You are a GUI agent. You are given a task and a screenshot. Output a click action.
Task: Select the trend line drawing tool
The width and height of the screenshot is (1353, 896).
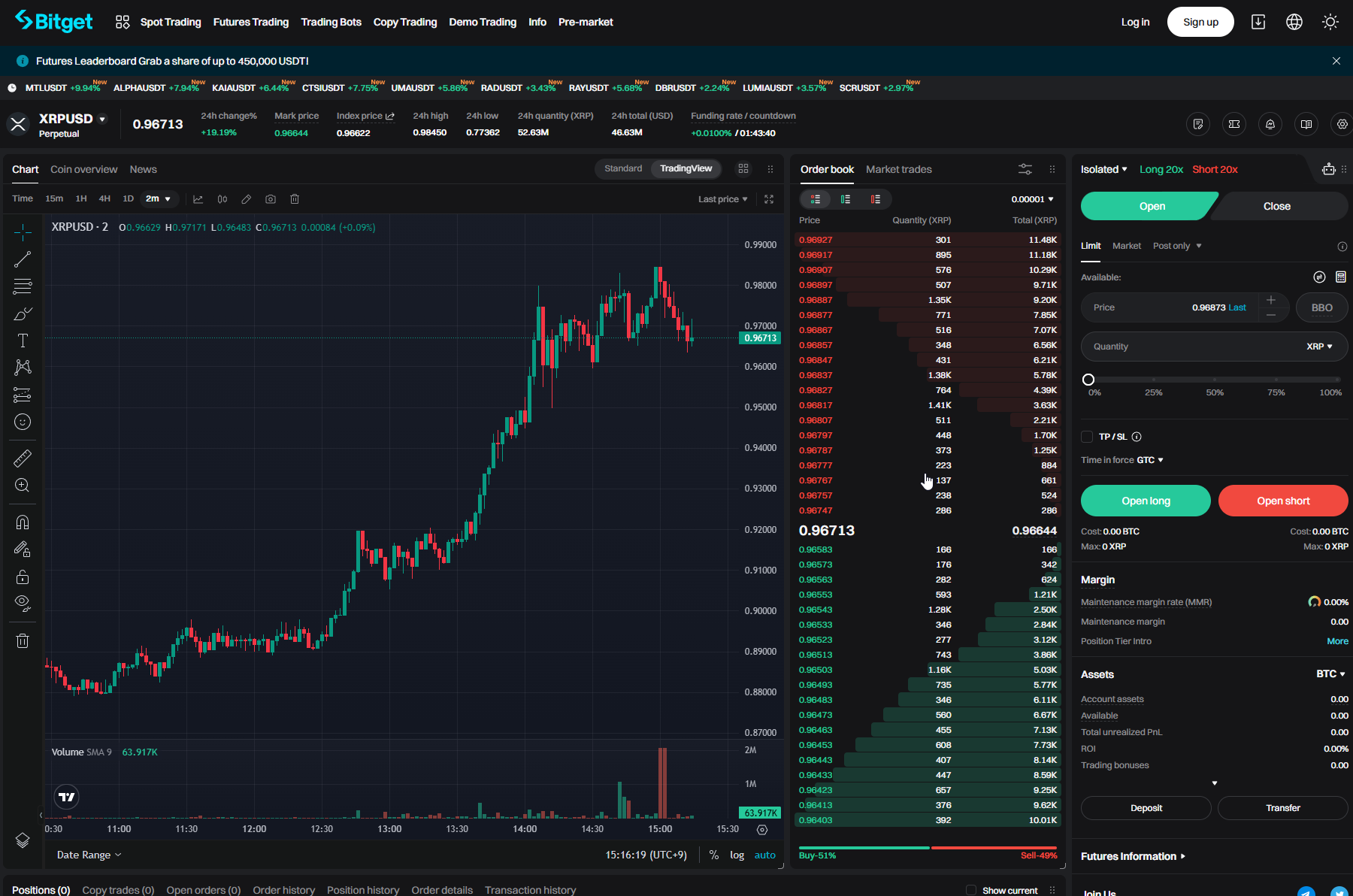pyautogui.click(x=23, y=259)
